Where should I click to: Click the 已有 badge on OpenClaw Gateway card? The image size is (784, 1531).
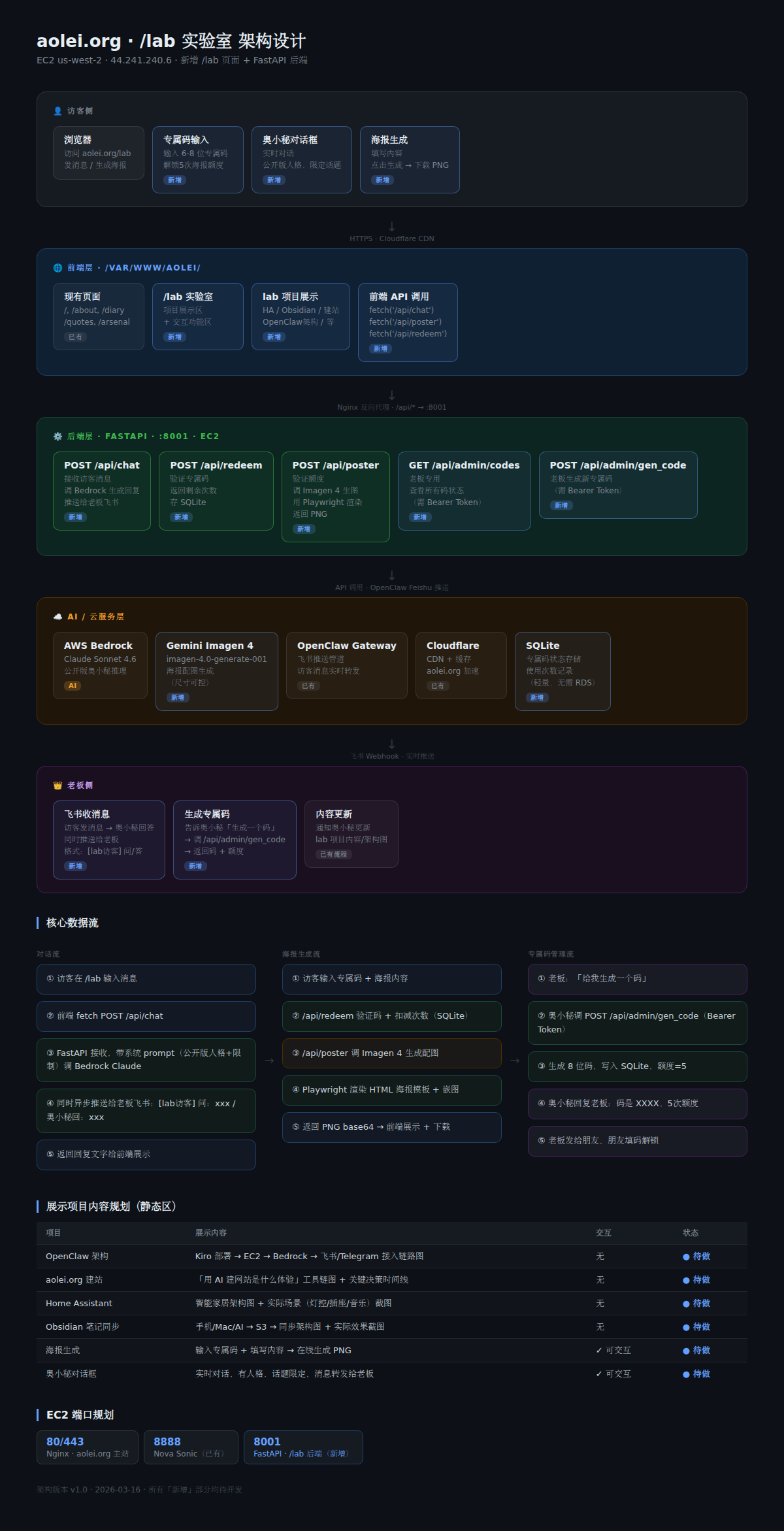(308, 685)
